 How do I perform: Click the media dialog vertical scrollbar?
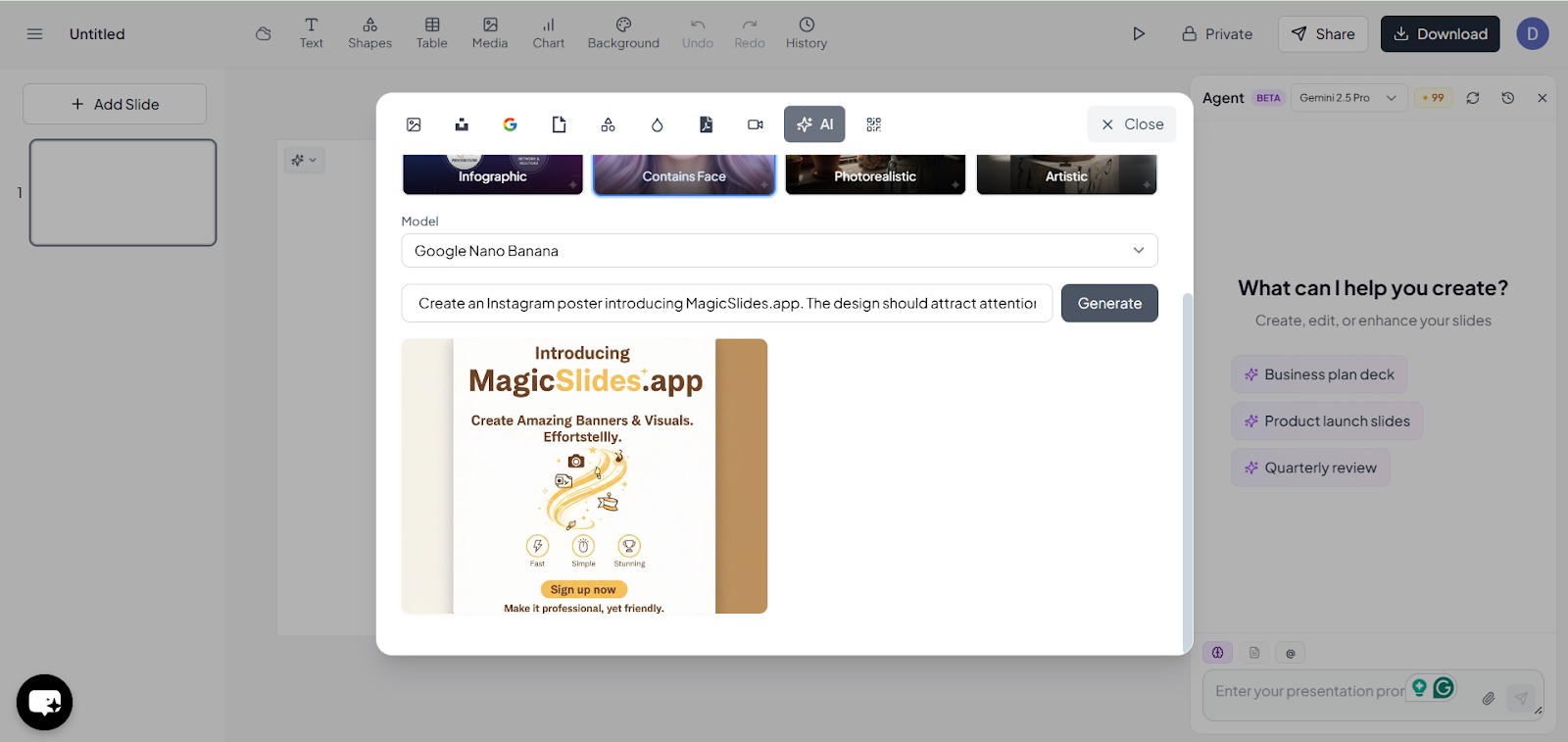(x=1188, y=470)
